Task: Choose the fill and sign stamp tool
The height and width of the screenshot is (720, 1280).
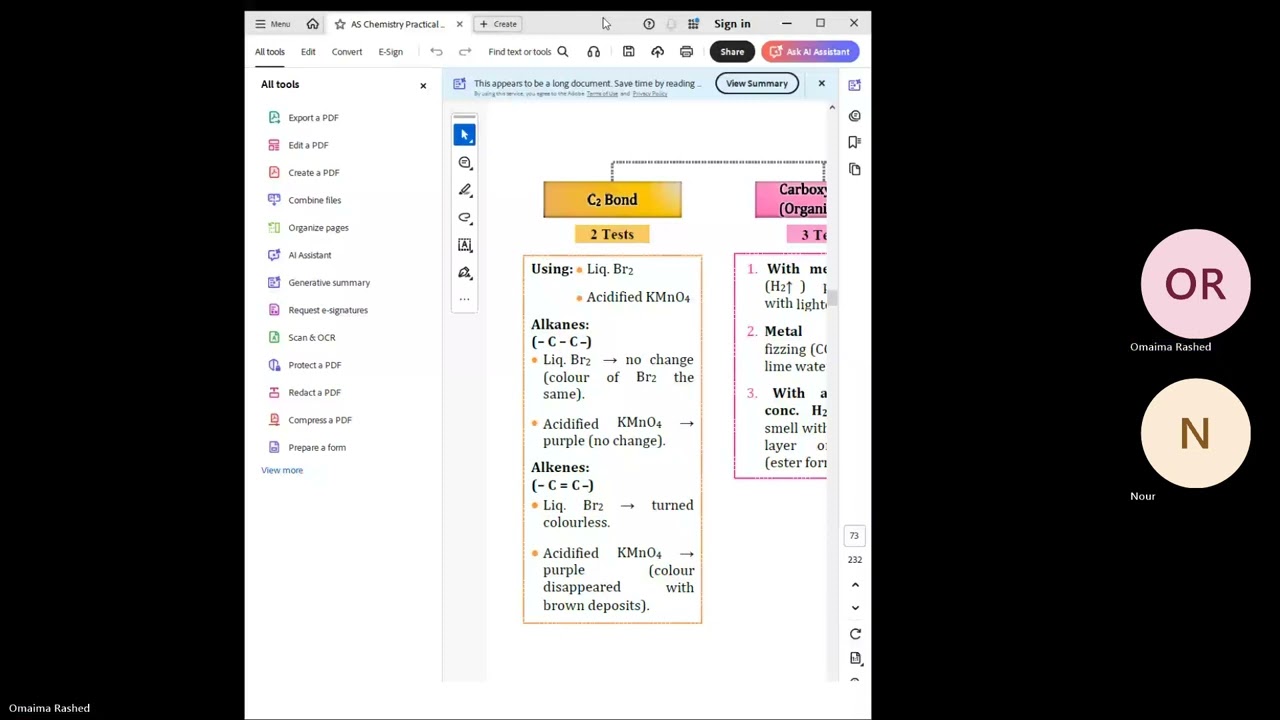Action: click(465, 273)
